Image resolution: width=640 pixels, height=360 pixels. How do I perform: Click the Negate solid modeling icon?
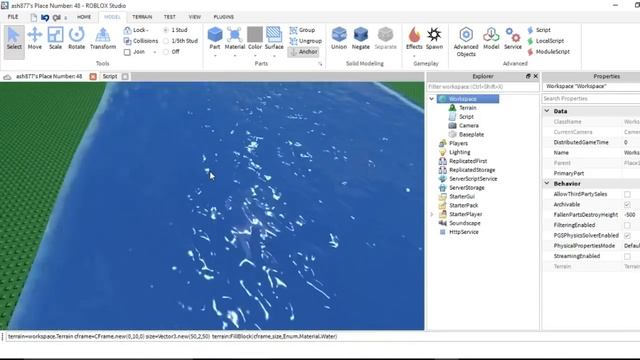(360, 39)
